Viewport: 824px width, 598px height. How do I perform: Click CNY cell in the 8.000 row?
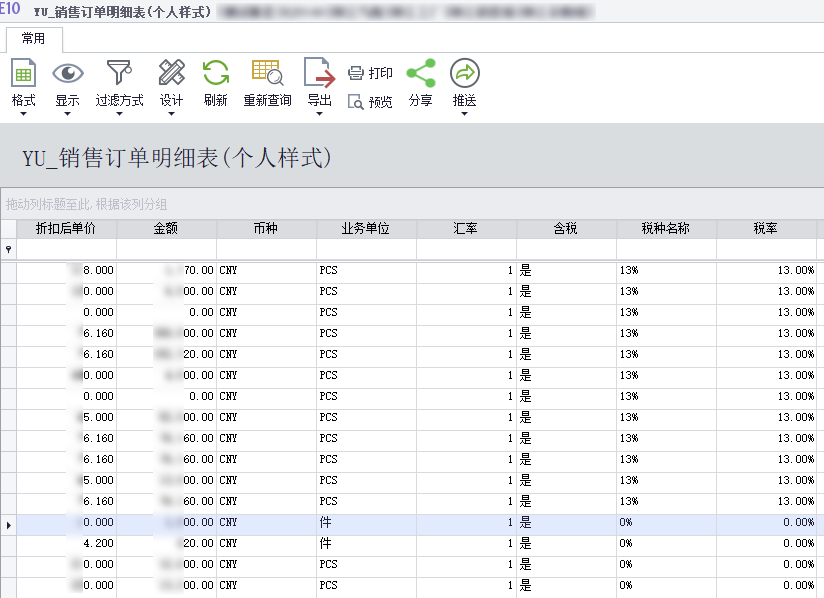click(266, 271)
